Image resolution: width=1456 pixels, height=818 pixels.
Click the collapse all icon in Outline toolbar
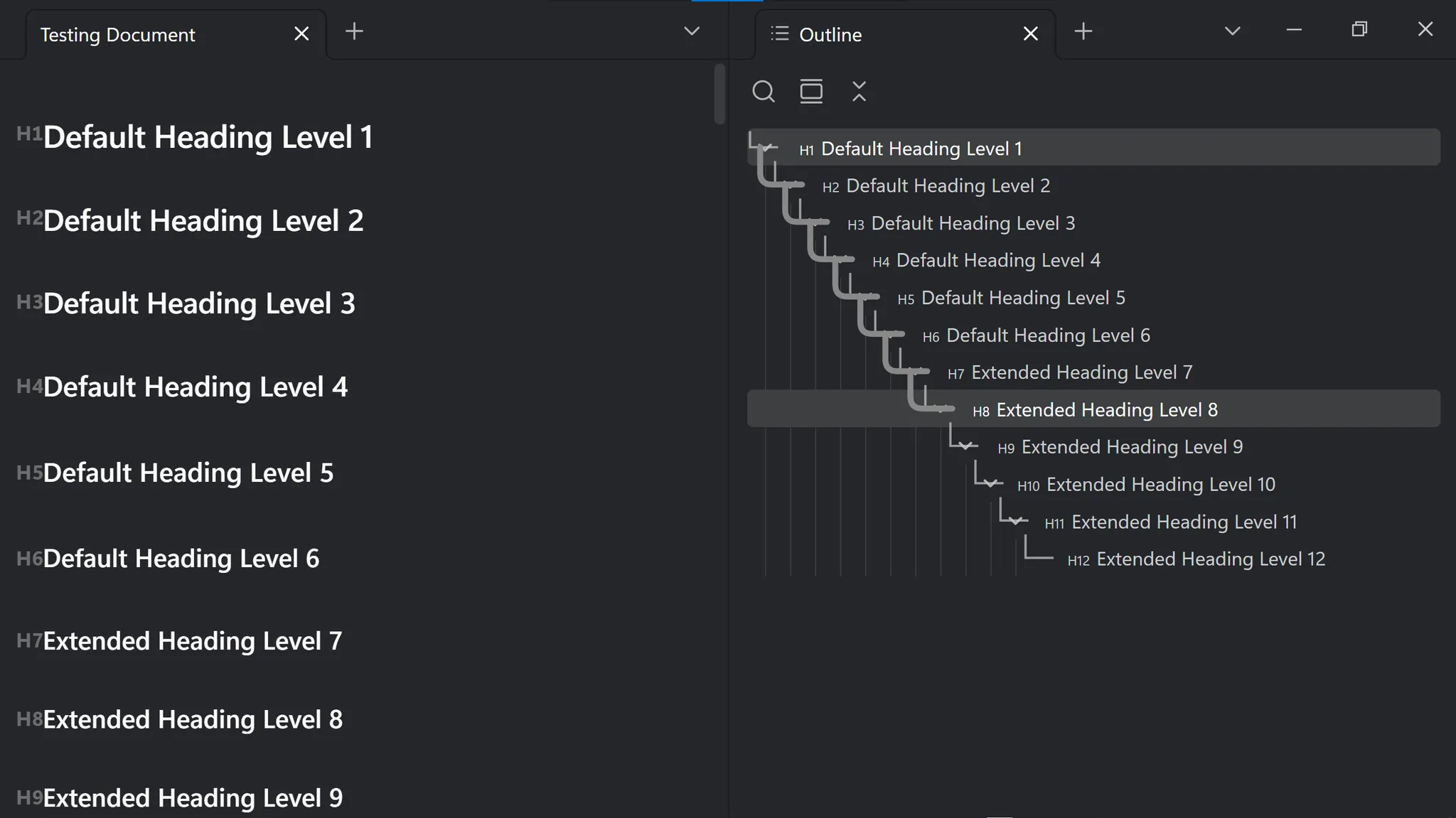tap(859, 92)
